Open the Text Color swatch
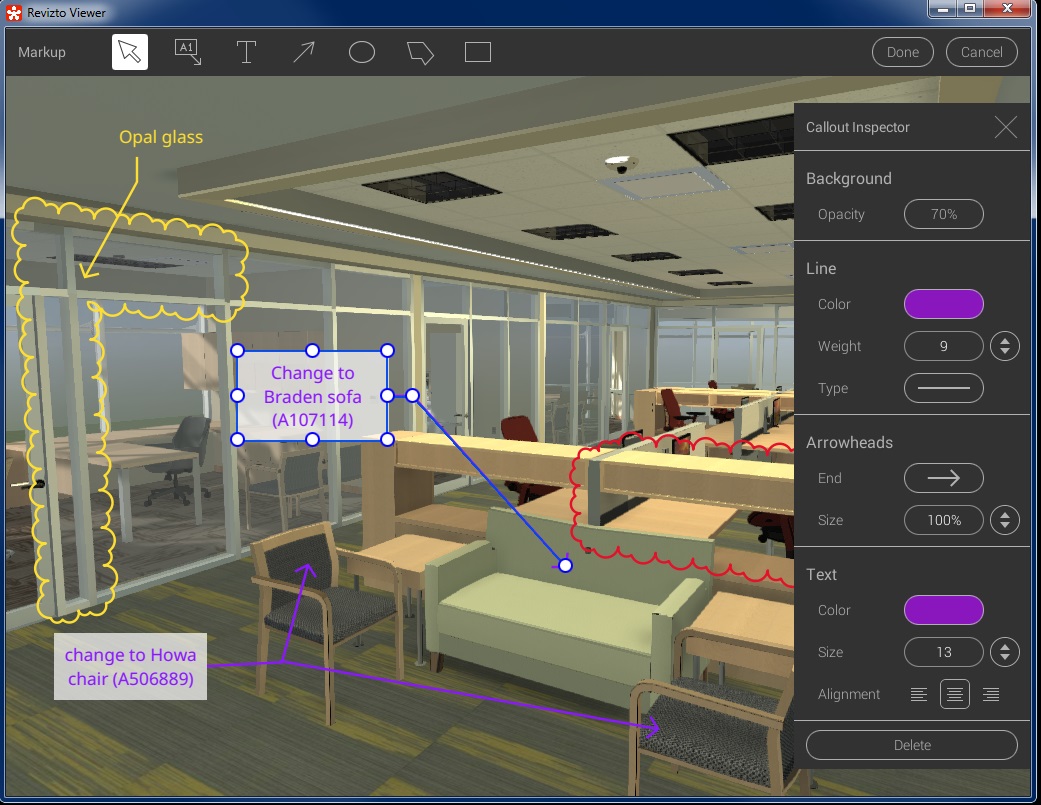Image resolution: width=1041 pixels, height=805 pixels. (x=943, y=610)
